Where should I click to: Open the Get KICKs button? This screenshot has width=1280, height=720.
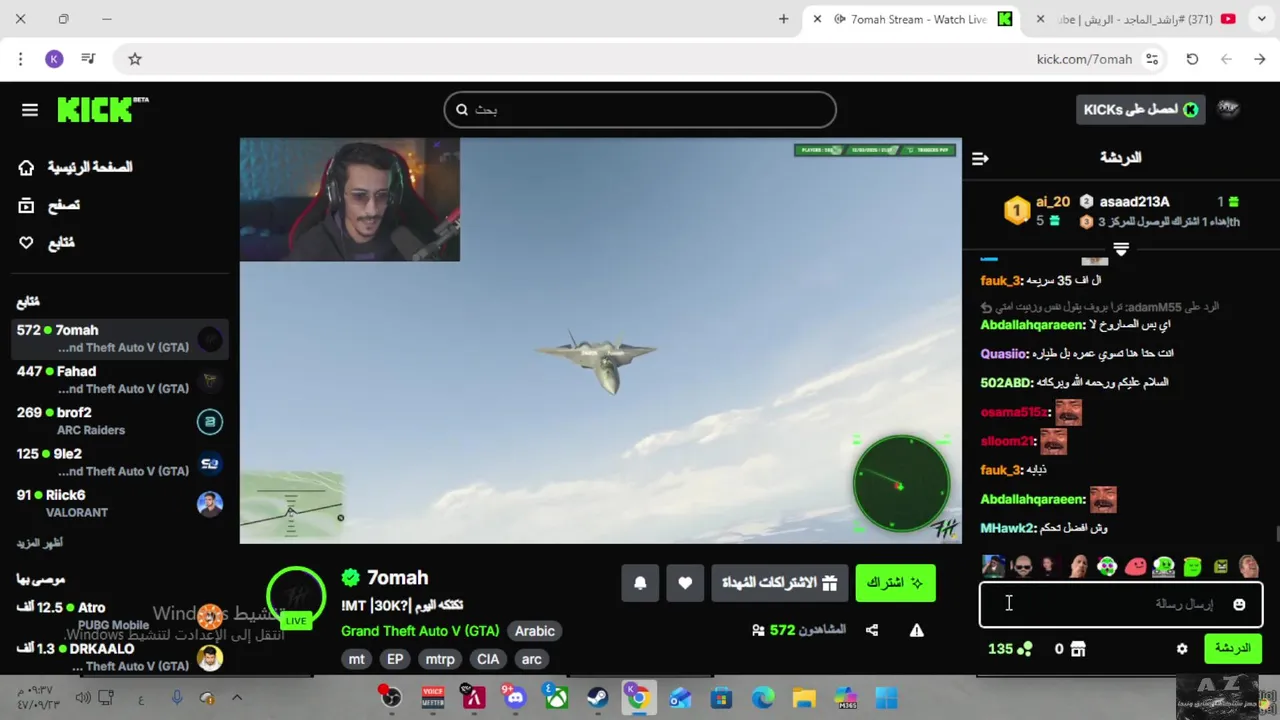tap(1140, 110)
